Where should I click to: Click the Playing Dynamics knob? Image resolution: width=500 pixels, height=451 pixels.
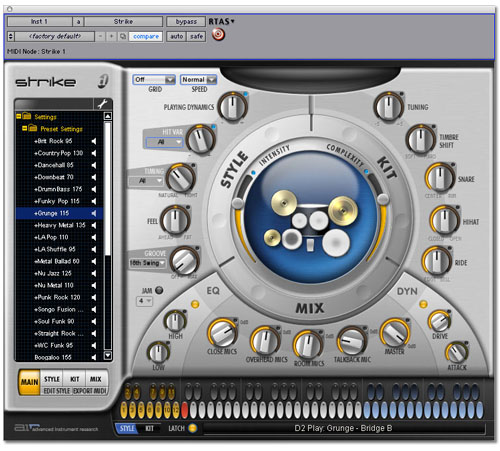[x=232, y=107]
